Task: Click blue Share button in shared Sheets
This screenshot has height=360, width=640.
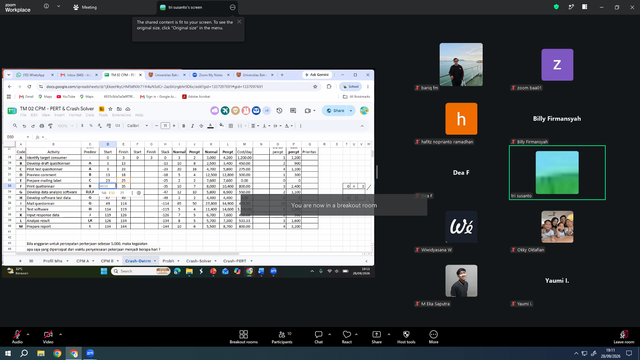Action: pos(336,111)
